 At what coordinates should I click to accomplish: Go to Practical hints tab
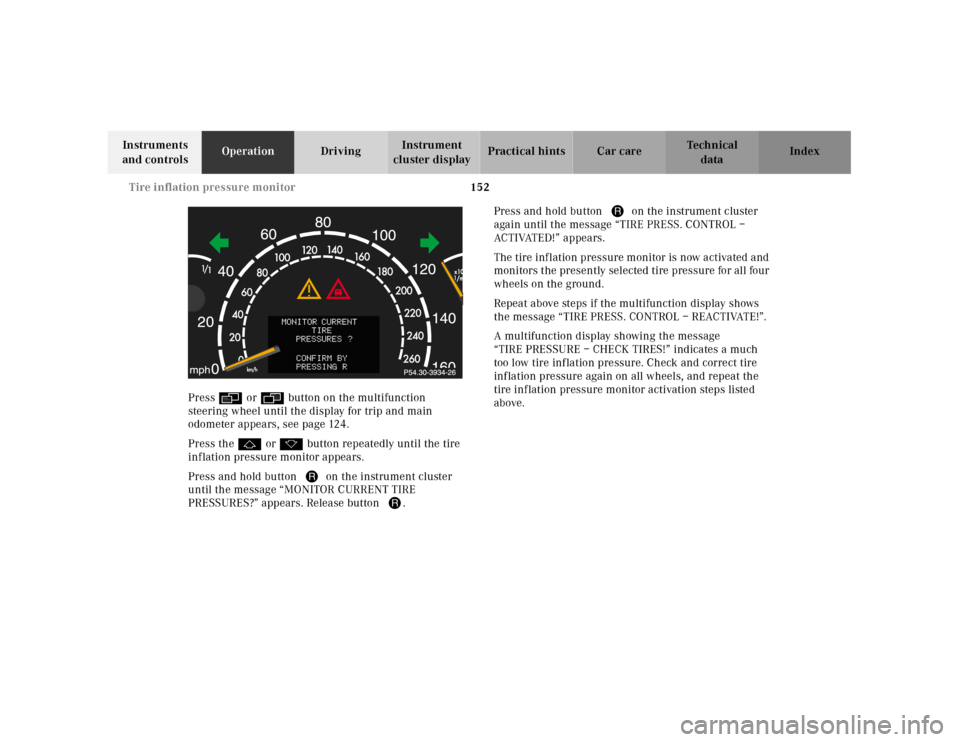point(526,152)
